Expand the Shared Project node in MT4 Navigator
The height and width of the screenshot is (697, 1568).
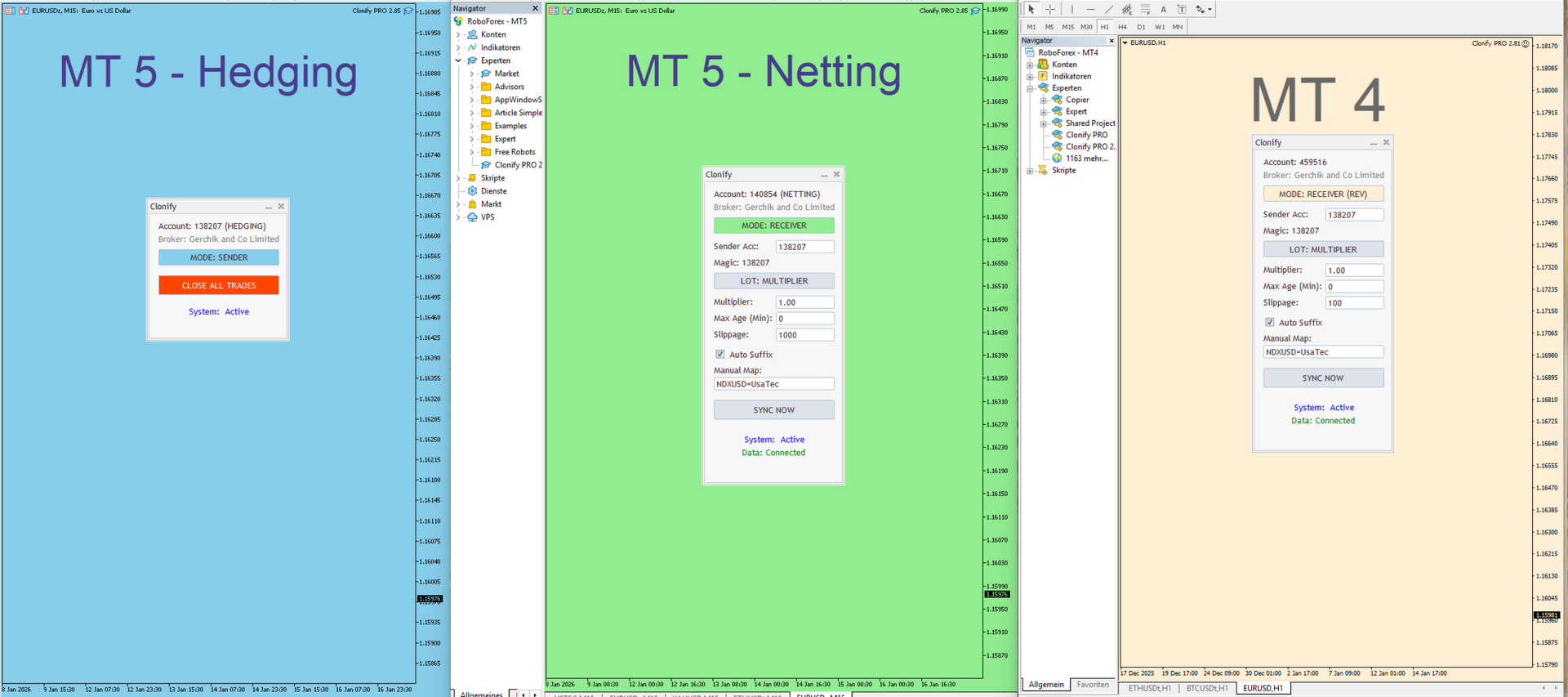[x=1044, y=123]
